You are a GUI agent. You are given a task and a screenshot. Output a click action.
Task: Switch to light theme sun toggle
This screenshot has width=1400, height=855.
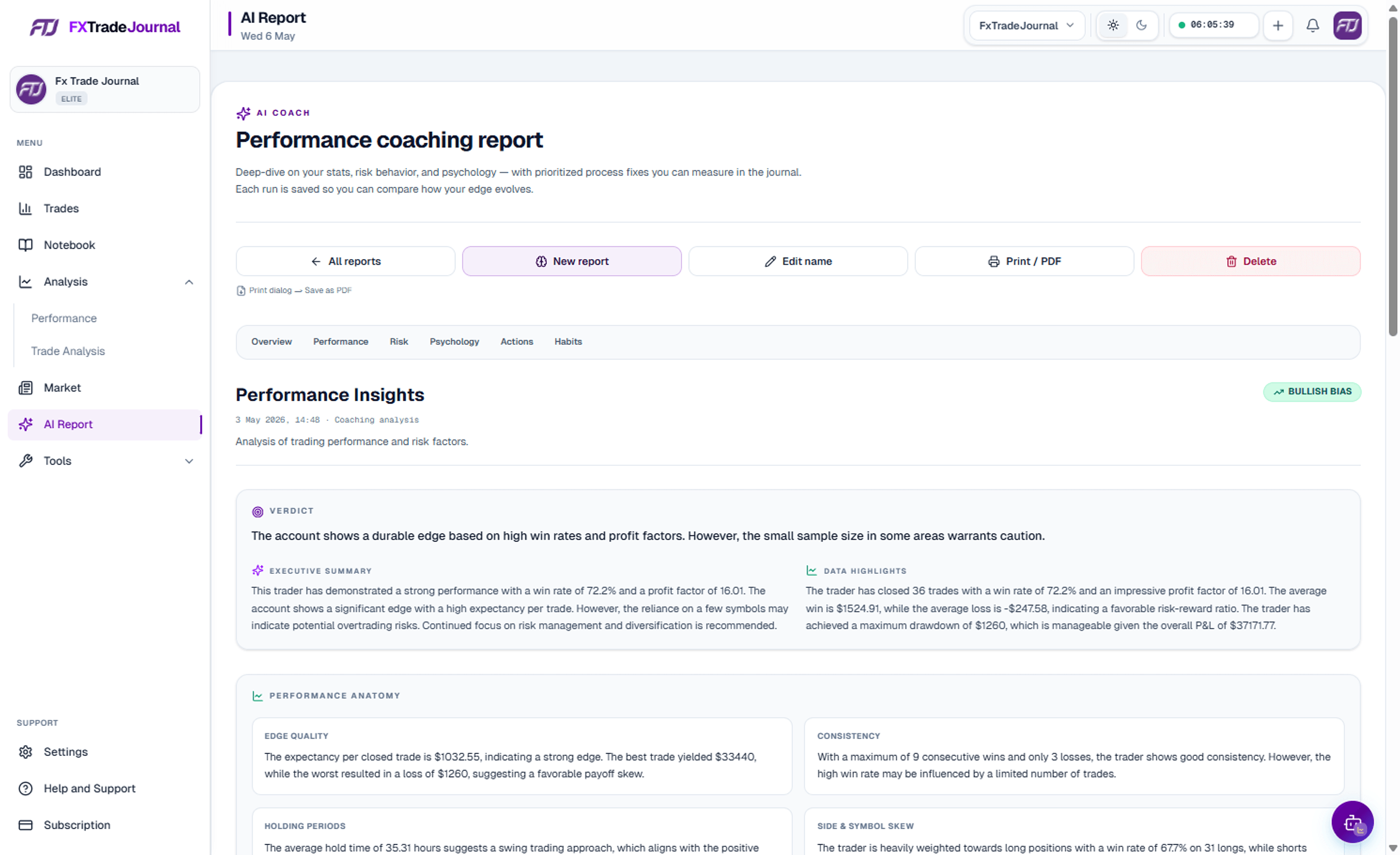1113,25
